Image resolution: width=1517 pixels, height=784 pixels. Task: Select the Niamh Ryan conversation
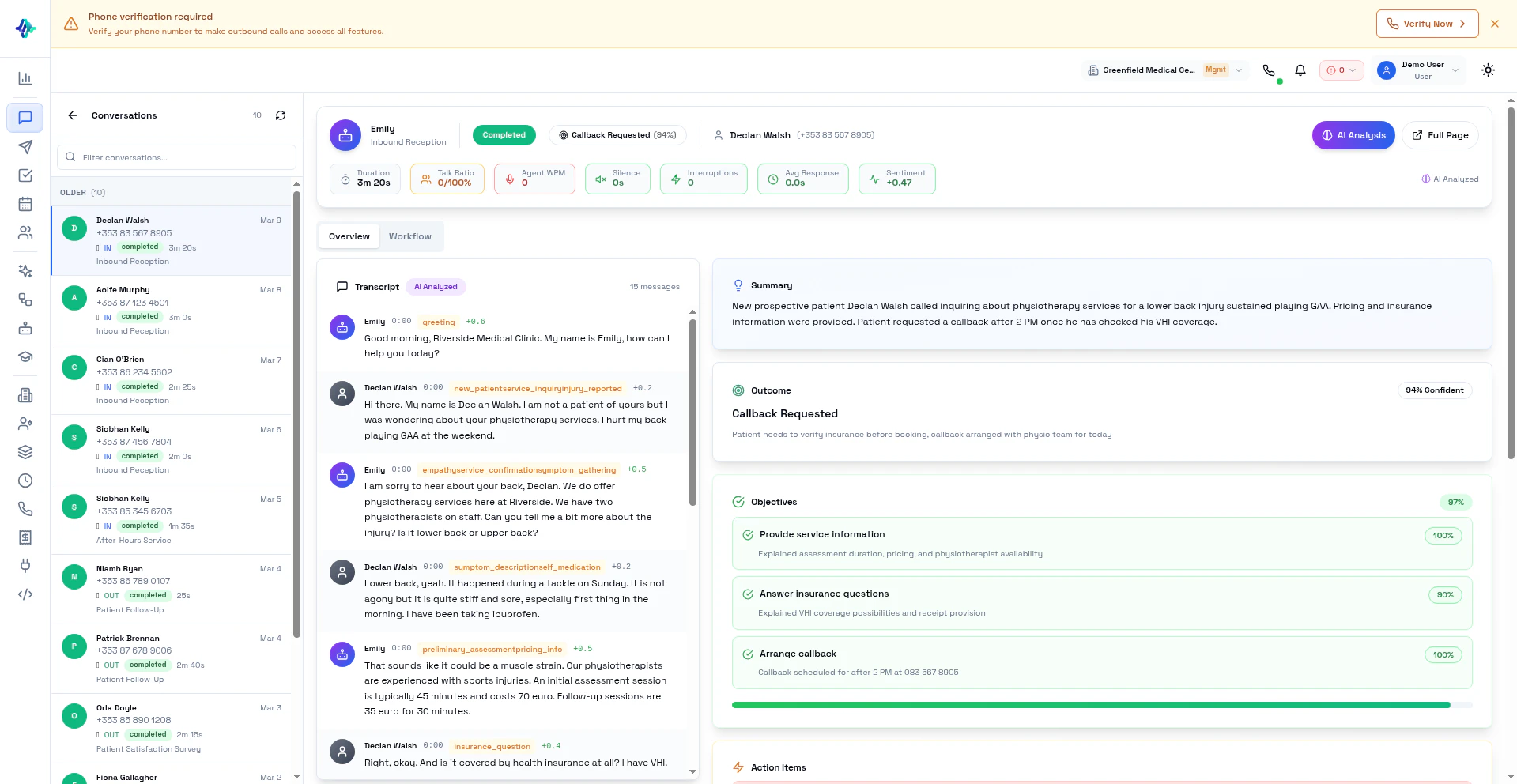(171, 589)
